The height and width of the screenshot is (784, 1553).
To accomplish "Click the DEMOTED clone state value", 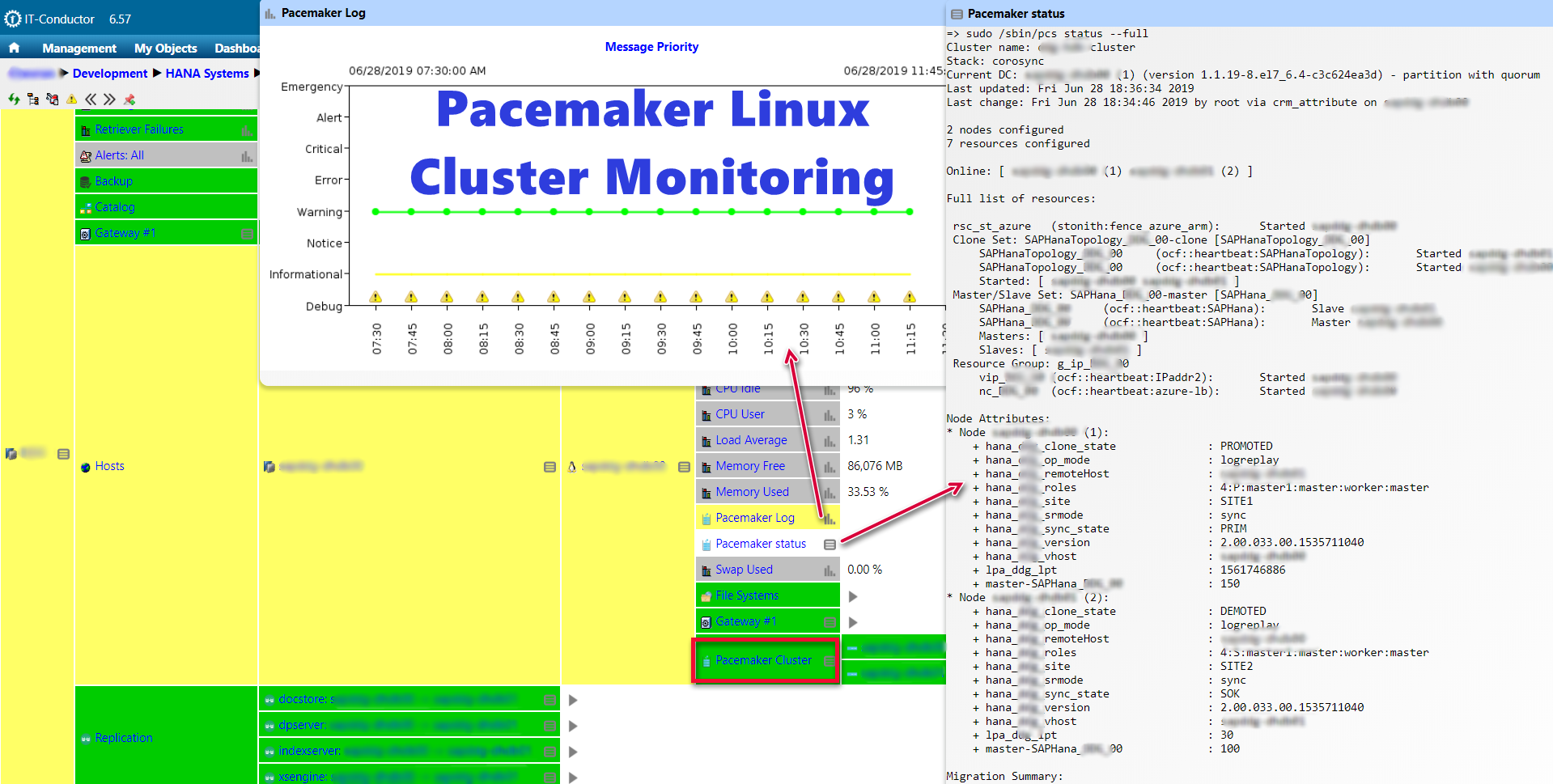I will pos(1243,611).
